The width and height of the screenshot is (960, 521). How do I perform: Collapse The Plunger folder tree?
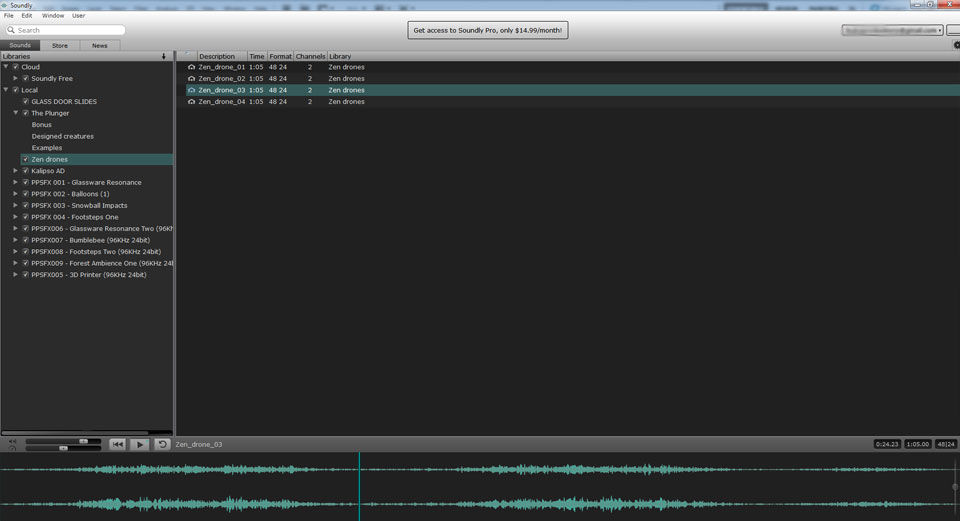pyautogui.click(x=16, y=113)
